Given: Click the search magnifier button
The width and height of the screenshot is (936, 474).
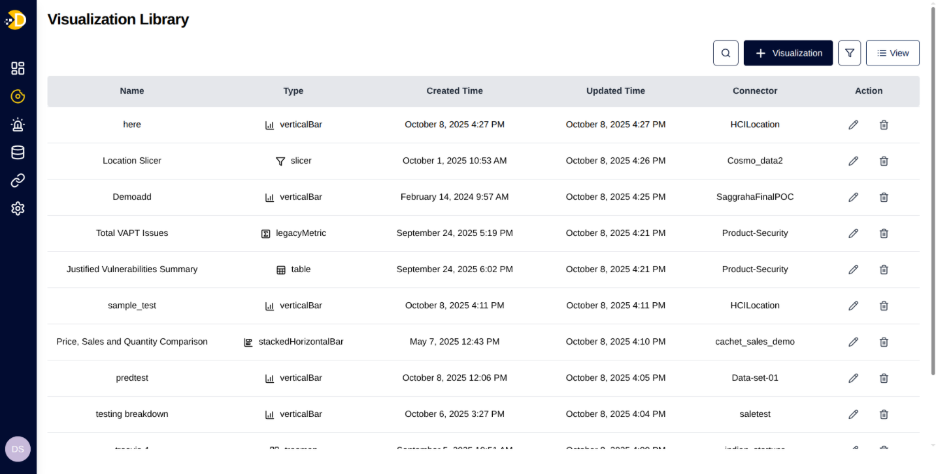Looking at the screenshot, I should click(x=726, y=53).
